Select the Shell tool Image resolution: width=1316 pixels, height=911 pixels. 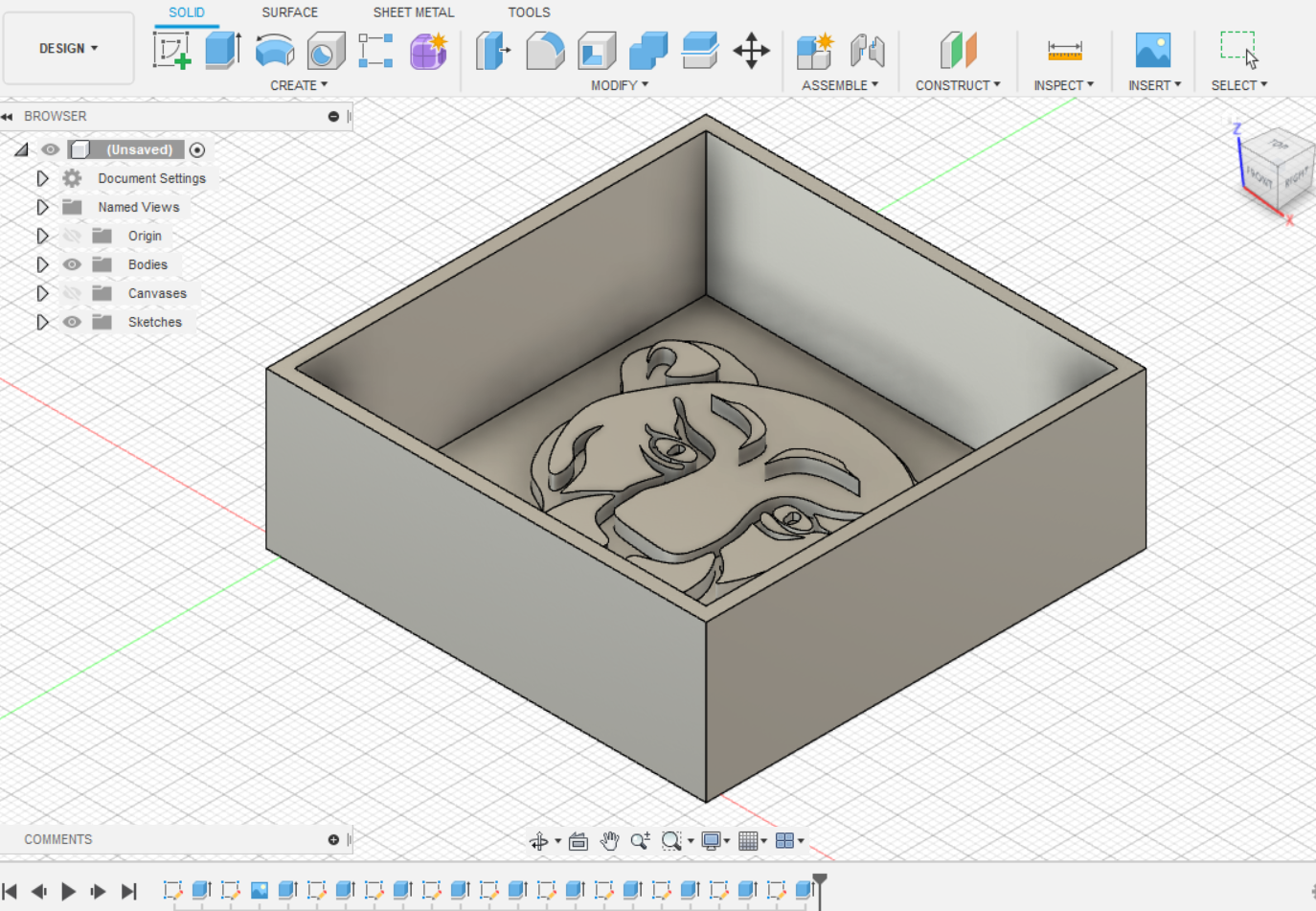pos(597,50)
